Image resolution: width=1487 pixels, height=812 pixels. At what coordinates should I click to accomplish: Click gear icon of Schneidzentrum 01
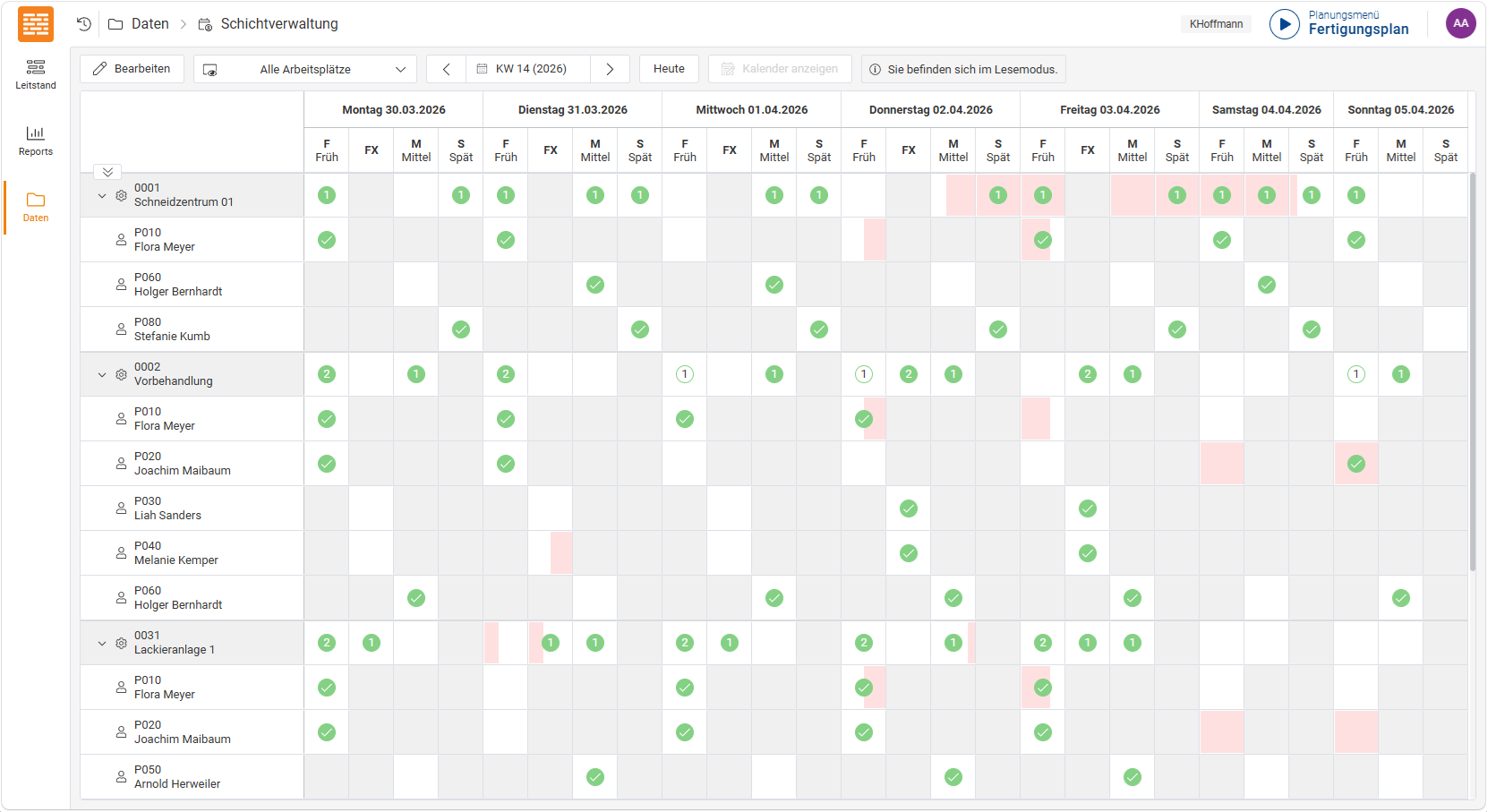(121, 195)
